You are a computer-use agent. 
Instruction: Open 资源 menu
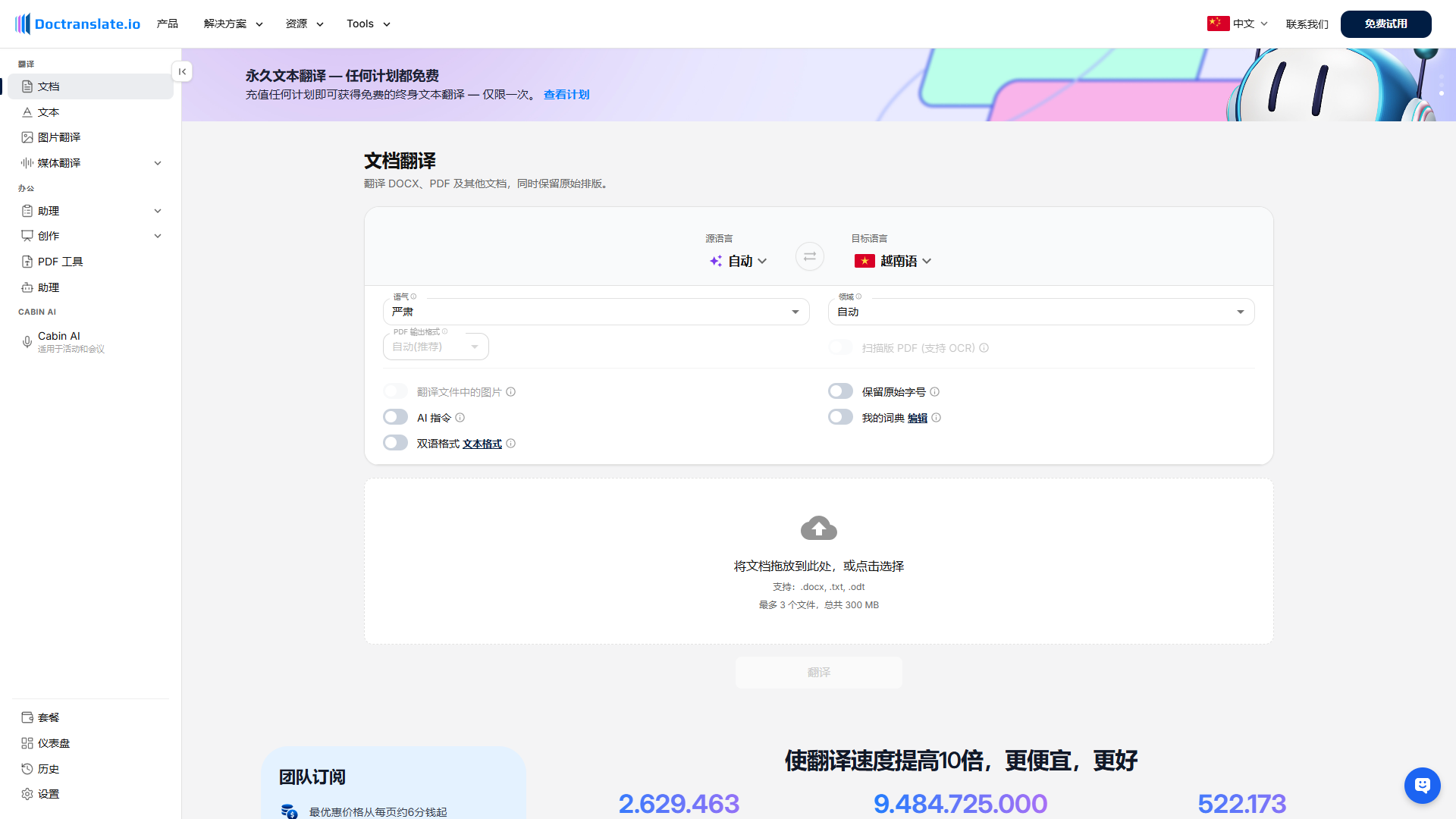[x=304, y=24]
